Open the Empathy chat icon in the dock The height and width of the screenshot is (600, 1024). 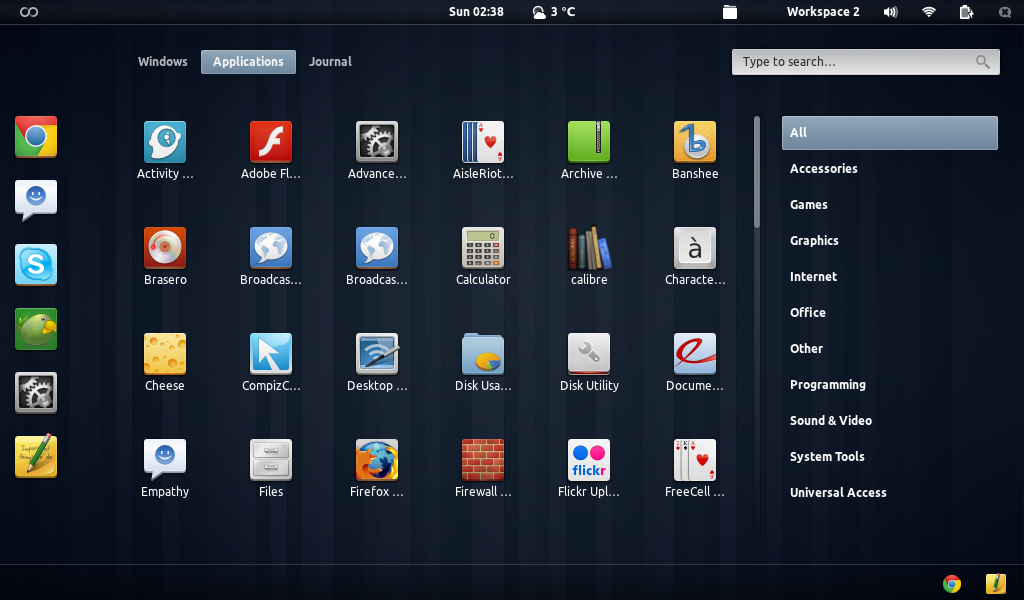point(36,200)
